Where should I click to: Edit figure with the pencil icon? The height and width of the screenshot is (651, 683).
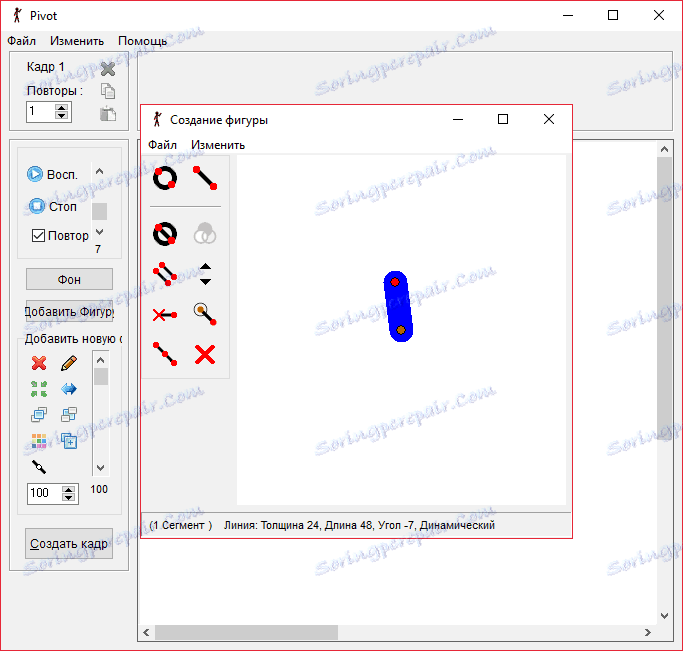pyautogui.click(x=69, y=363)
